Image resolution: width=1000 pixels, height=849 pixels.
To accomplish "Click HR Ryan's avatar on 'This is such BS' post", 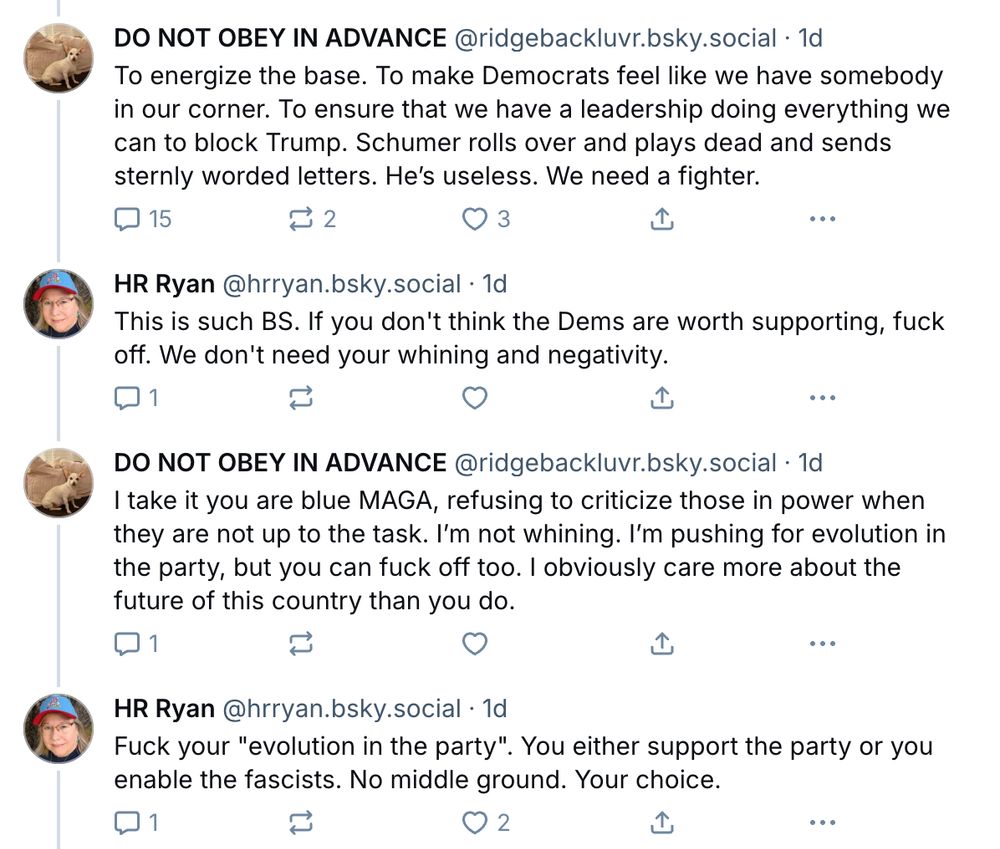I will tap(59, 302).
